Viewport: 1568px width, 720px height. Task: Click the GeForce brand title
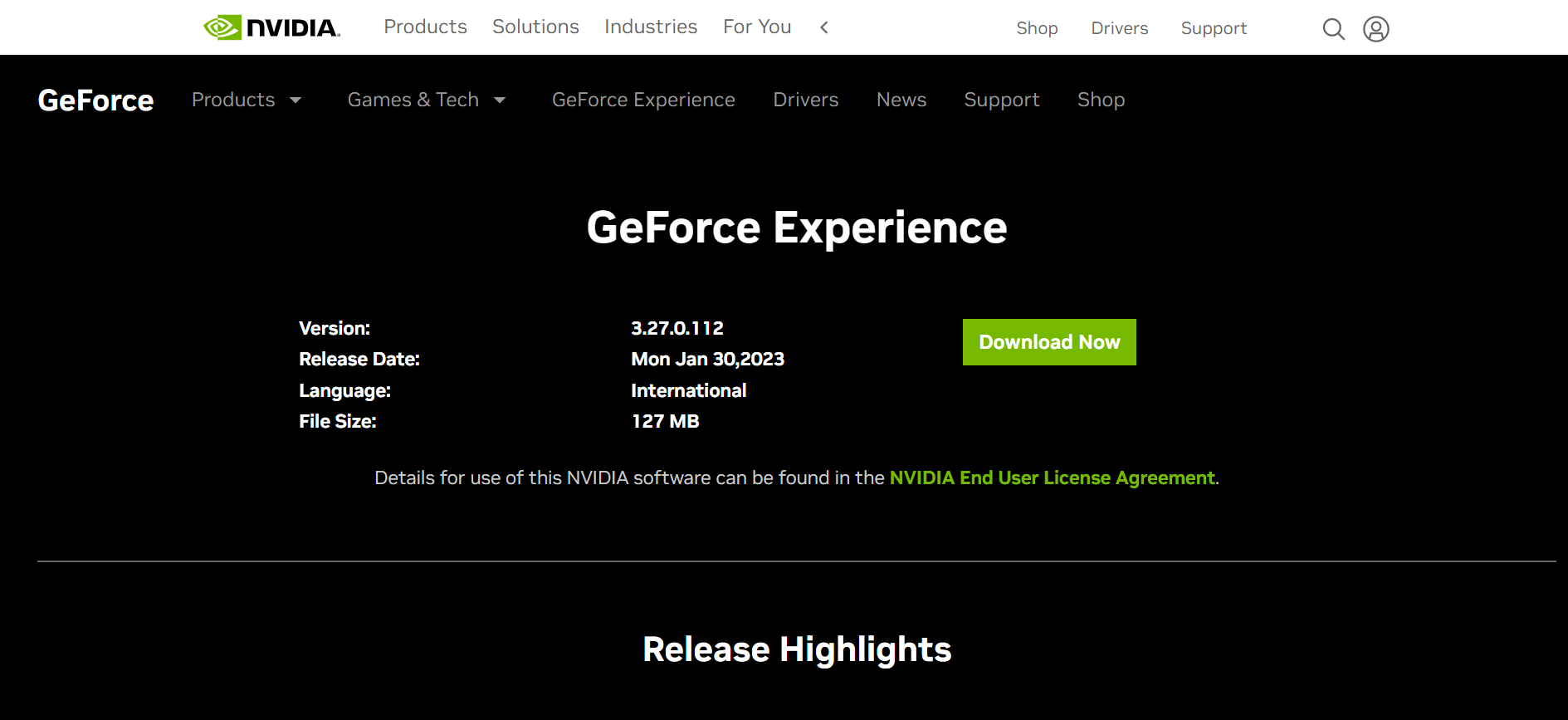[95, 100]
